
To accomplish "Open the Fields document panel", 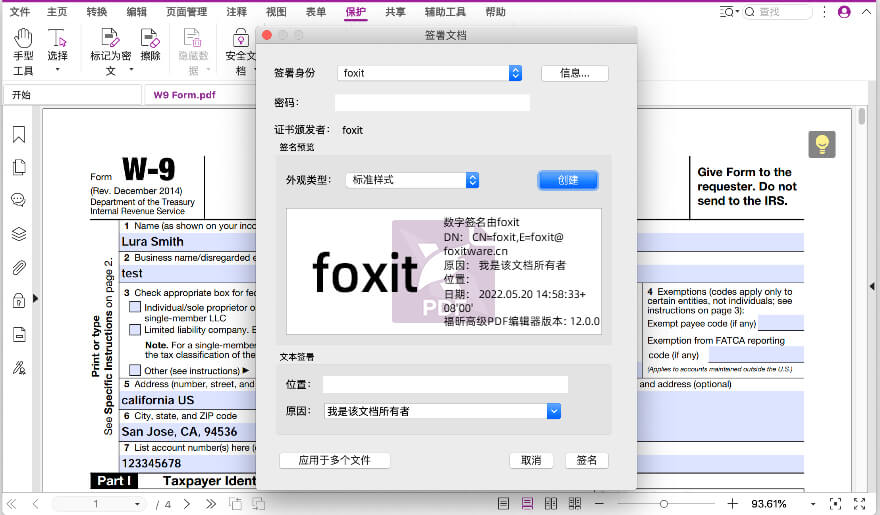I will 19,334.
